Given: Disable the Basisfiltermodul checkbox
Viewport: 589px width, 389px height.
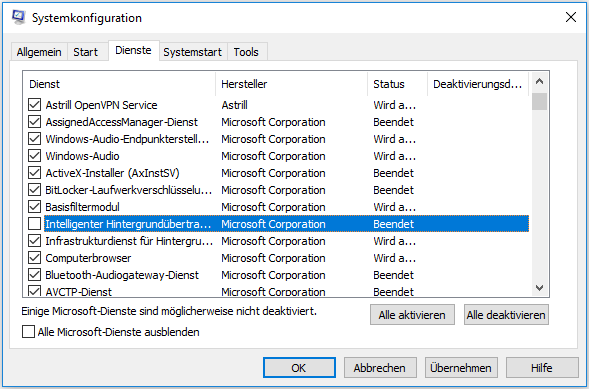Looking at the screenshot, I should [35, 207].
